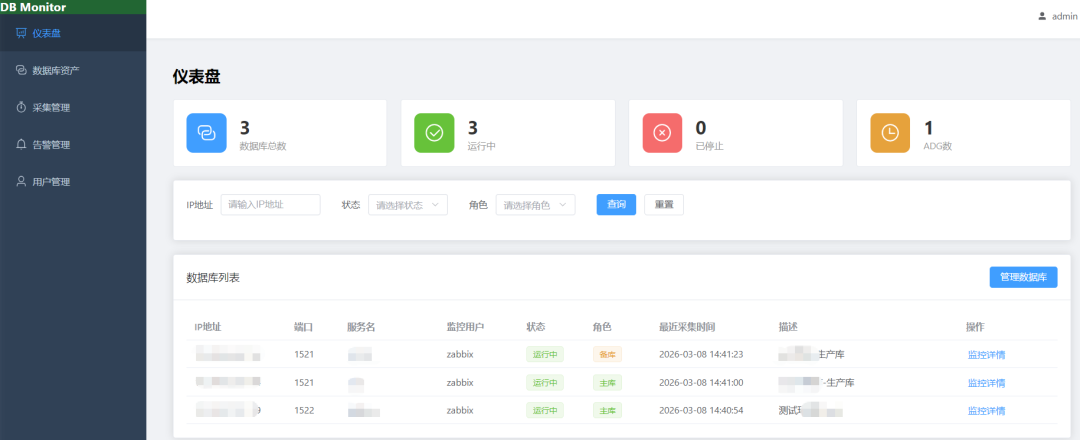Open 监控详情 for the 14:41:23 row
The image size is (1080, 440).
point(986,355)
